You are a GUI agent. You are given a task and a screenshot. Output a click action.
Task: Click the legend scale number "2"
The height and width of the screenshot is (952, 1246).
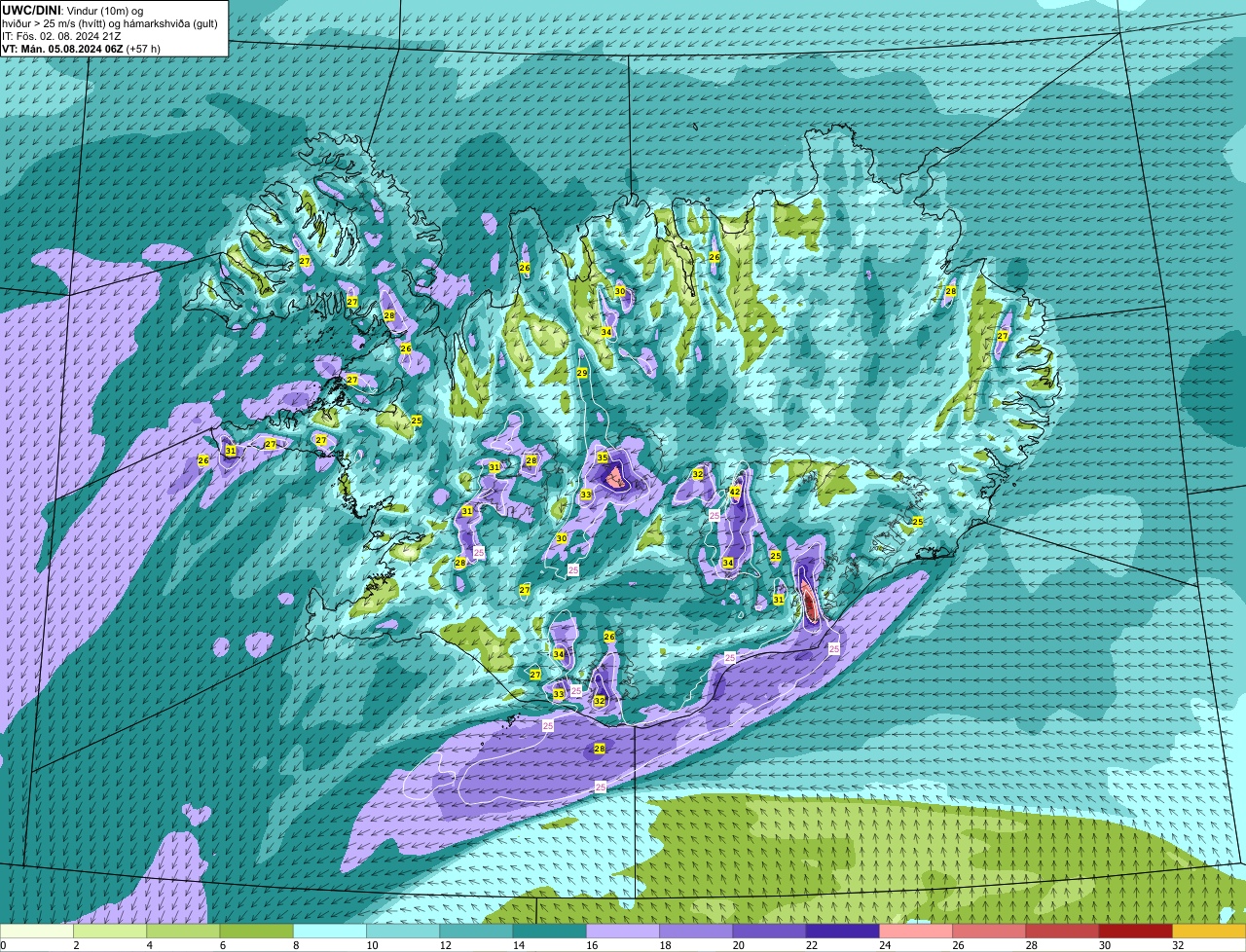pyautogui.click(x=75, y=945)
